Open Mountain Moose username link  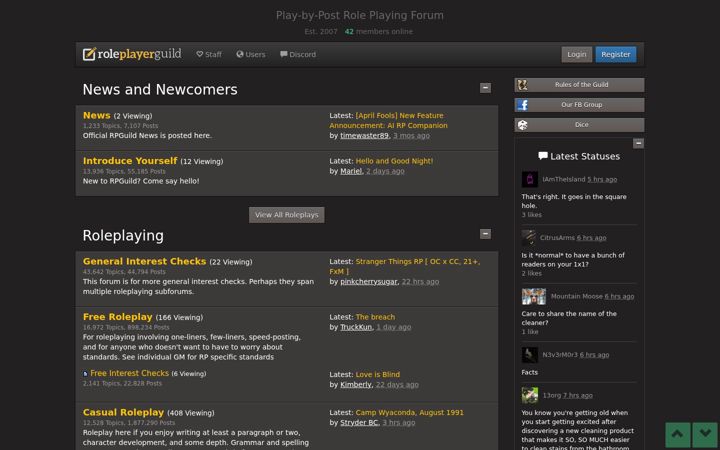point(576,297)
